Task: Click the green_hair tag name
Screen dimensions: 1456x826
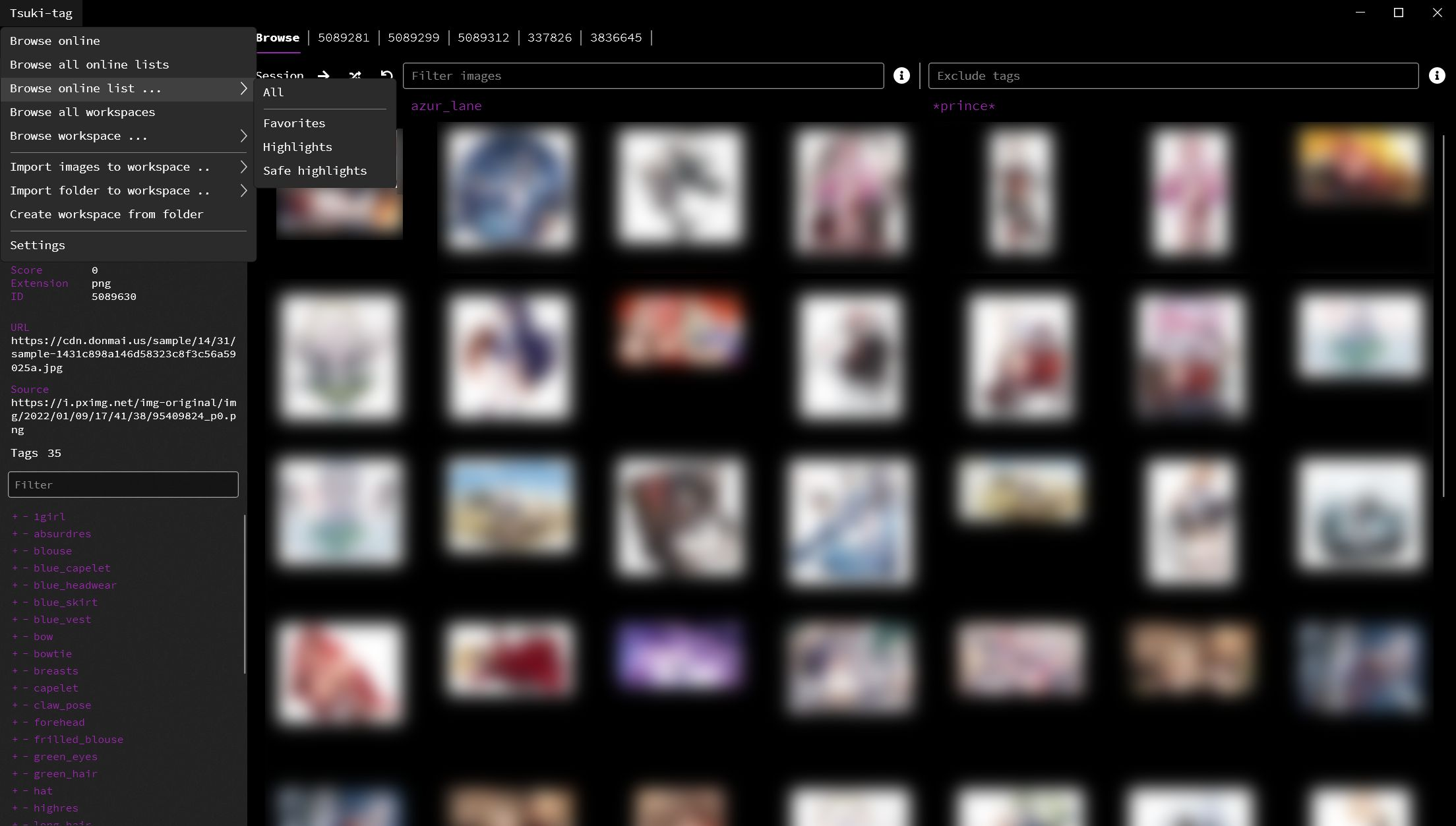Action: 65,774
